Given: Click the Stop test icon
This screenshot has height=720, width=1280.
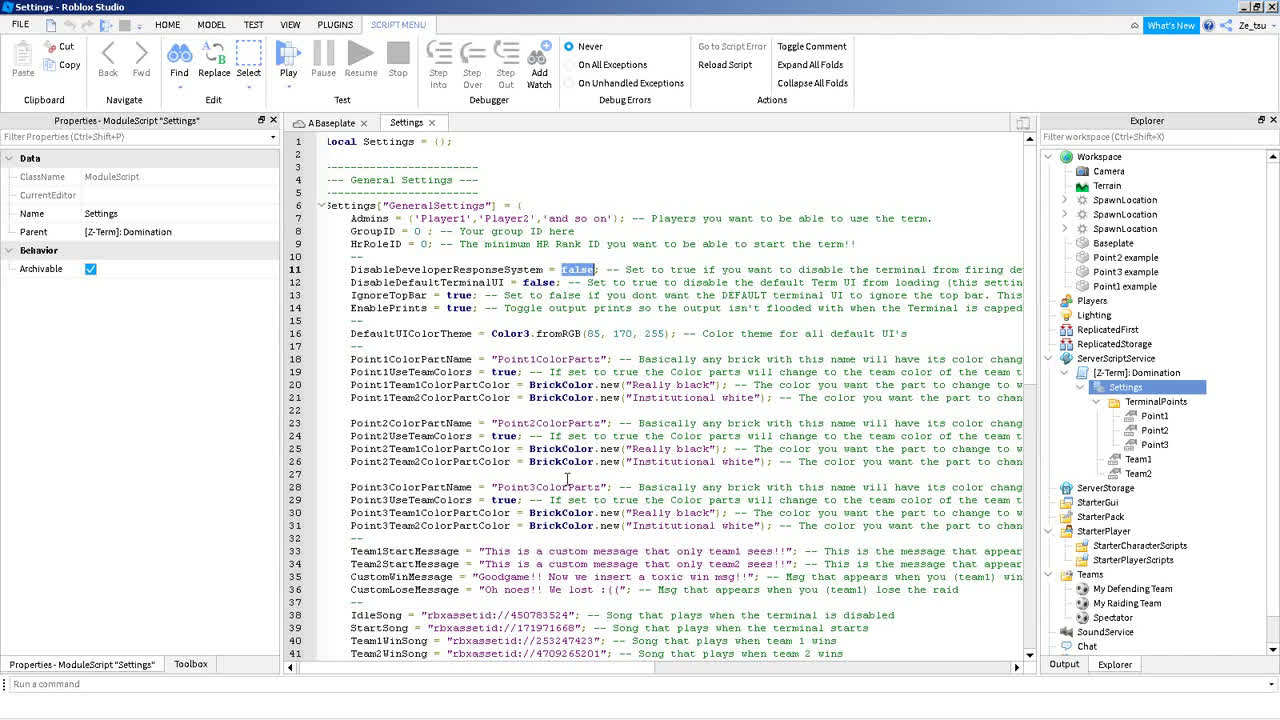Looking at the screenshot, I should (x=398, y=54).
